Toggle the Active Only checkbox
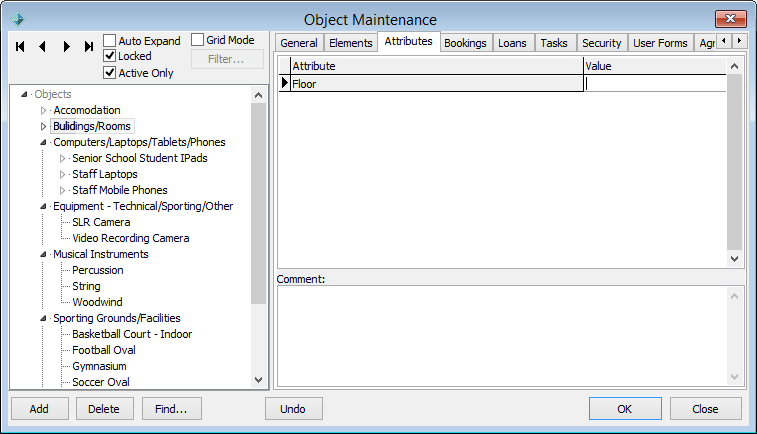This screenshot has height=434, width=757. (110, 73)
